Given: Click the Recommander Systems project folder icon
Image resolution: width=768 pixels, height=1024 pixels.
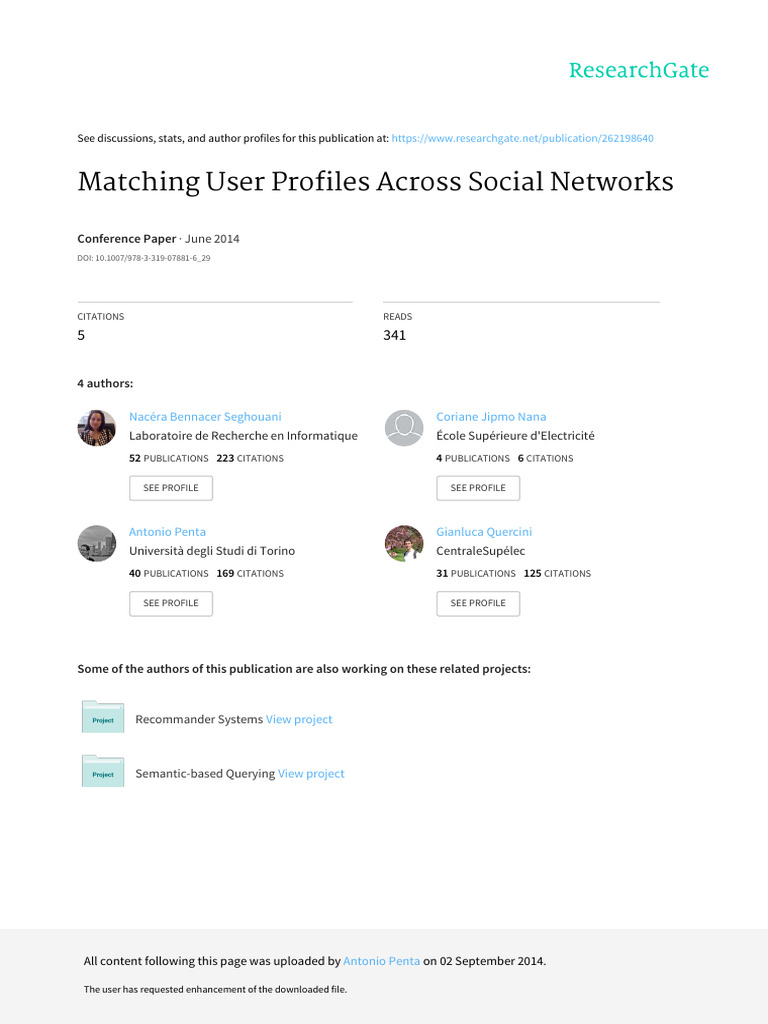Looking at the screenshot, I should point(103,718).
